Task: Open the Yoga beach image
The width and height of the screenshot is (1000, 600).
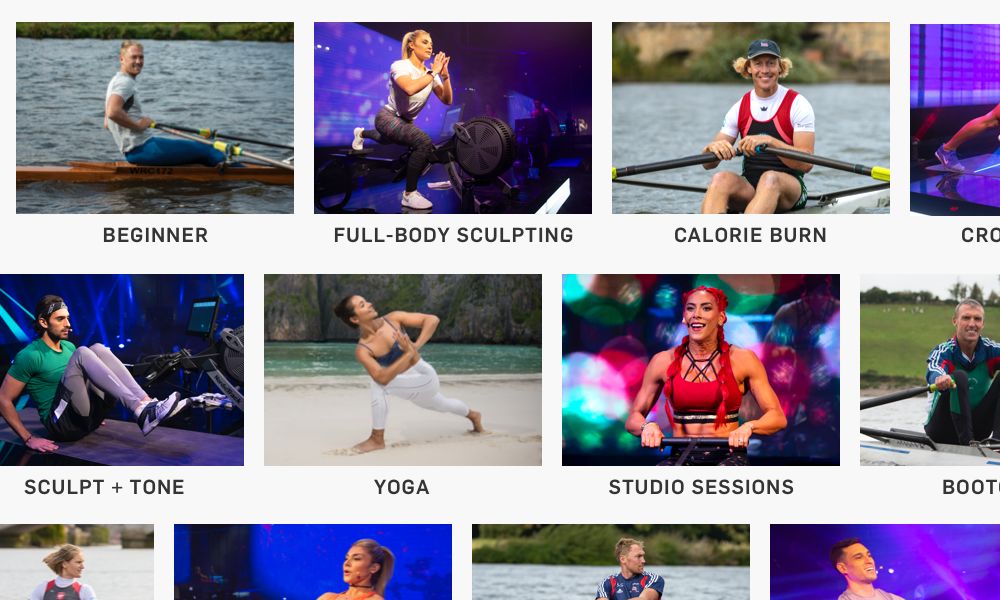Action: (x=403, y=370)
